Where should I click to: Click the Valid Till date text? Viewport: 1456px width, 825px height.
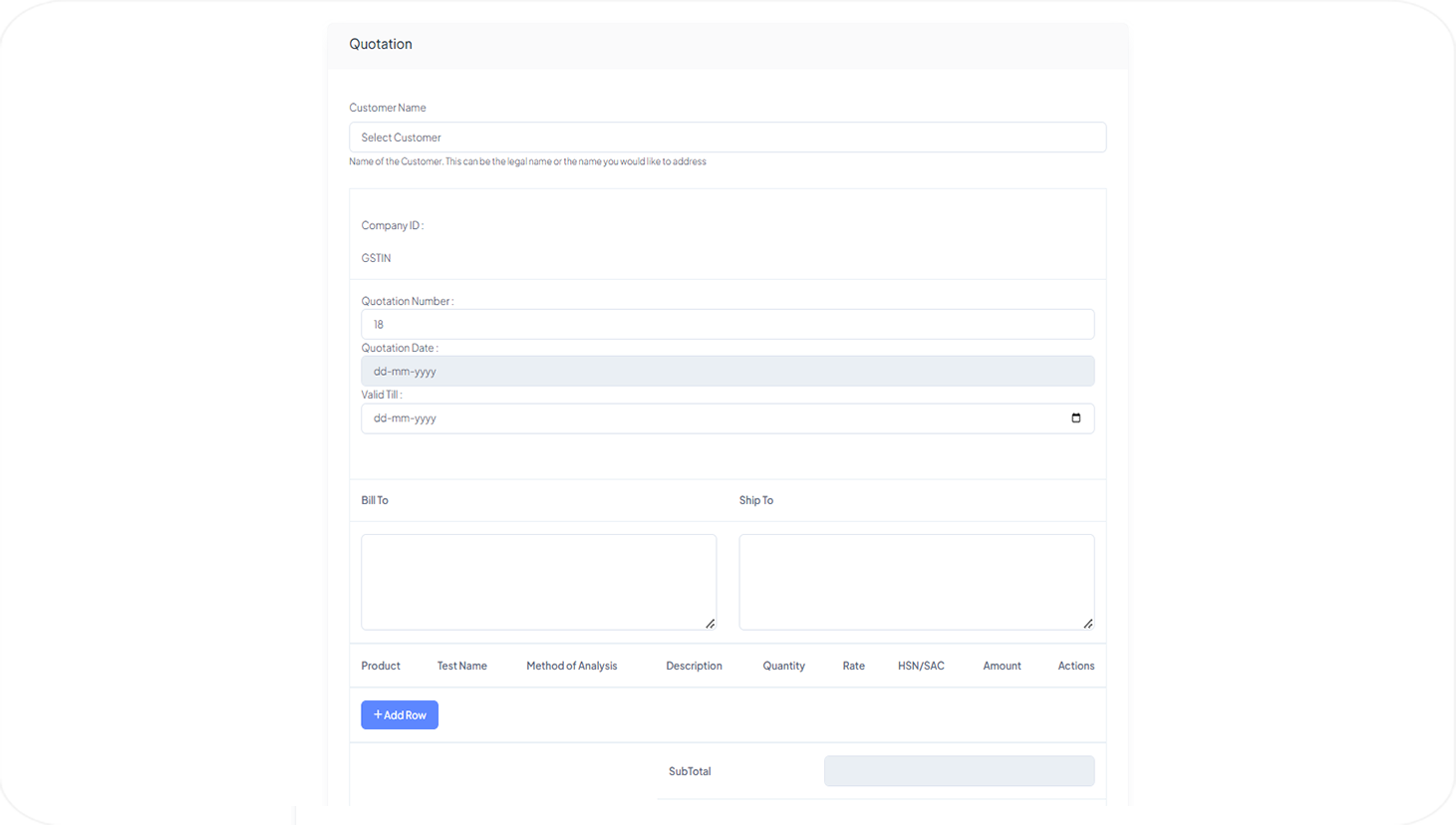click(406, 418)
